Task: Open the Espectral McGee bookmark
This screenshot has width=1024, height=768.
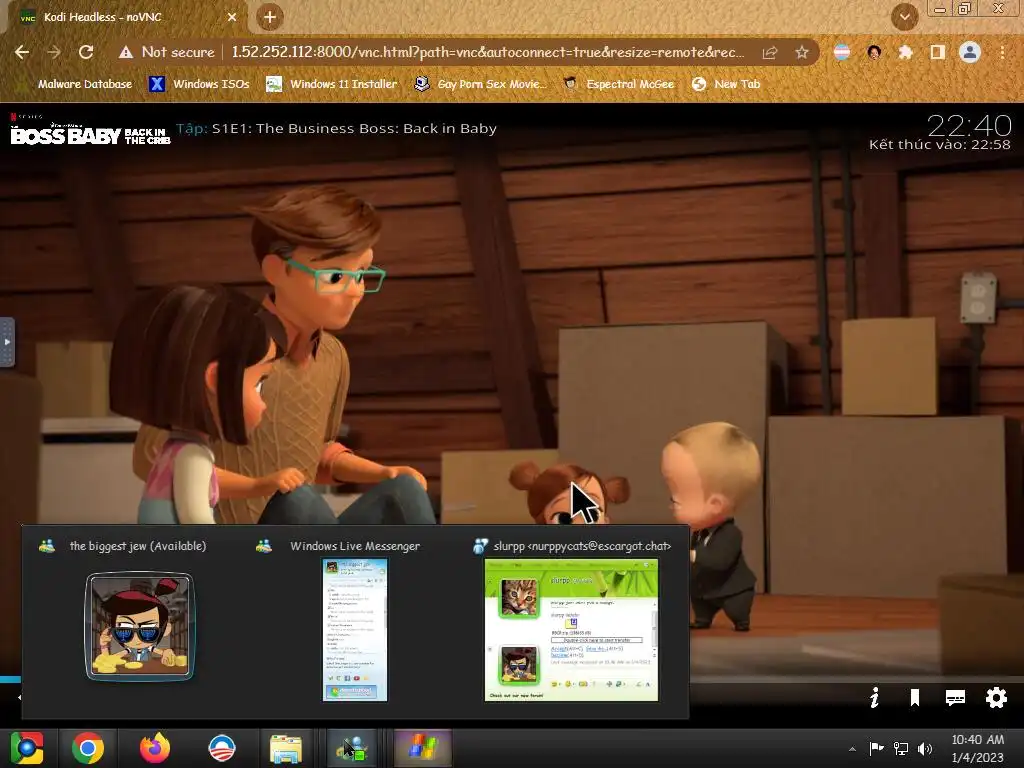Action: pos(618,84)
